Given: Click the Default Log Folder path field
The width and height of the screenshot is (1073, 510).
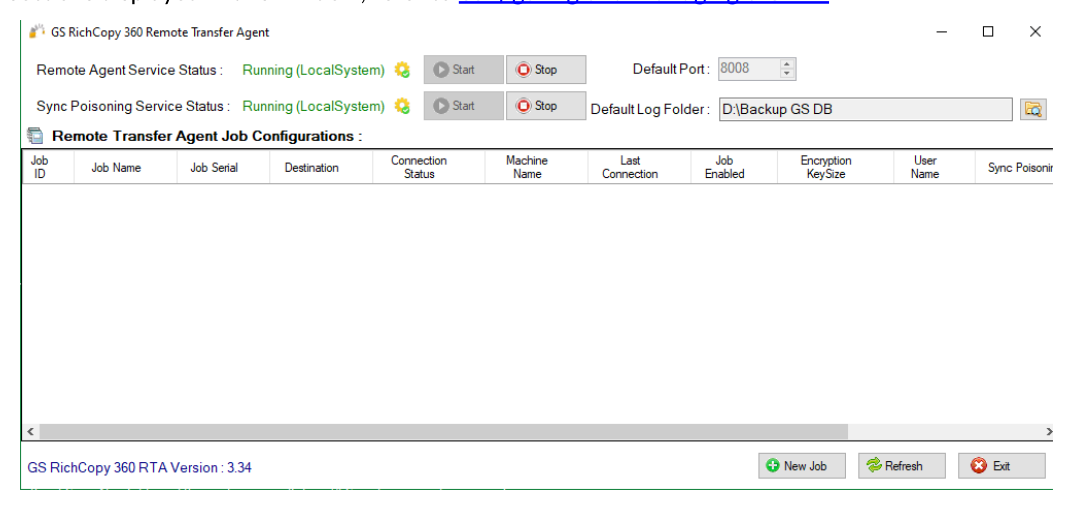Looking at the screenshot, I should pyautogui.click(x=866, y=109).
